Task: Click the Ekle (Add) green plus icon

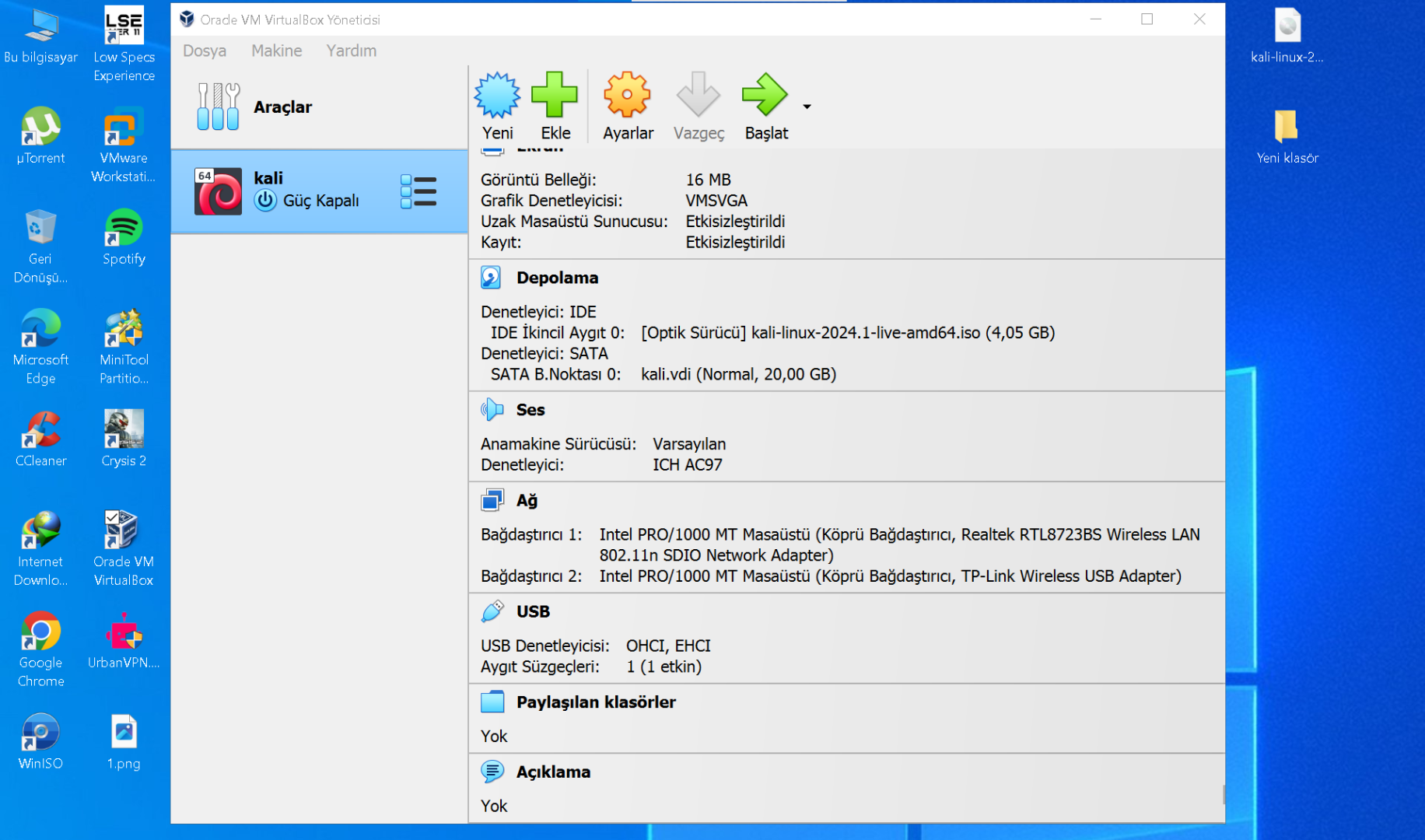Action: pyautogui.click(x=555, y=95)
